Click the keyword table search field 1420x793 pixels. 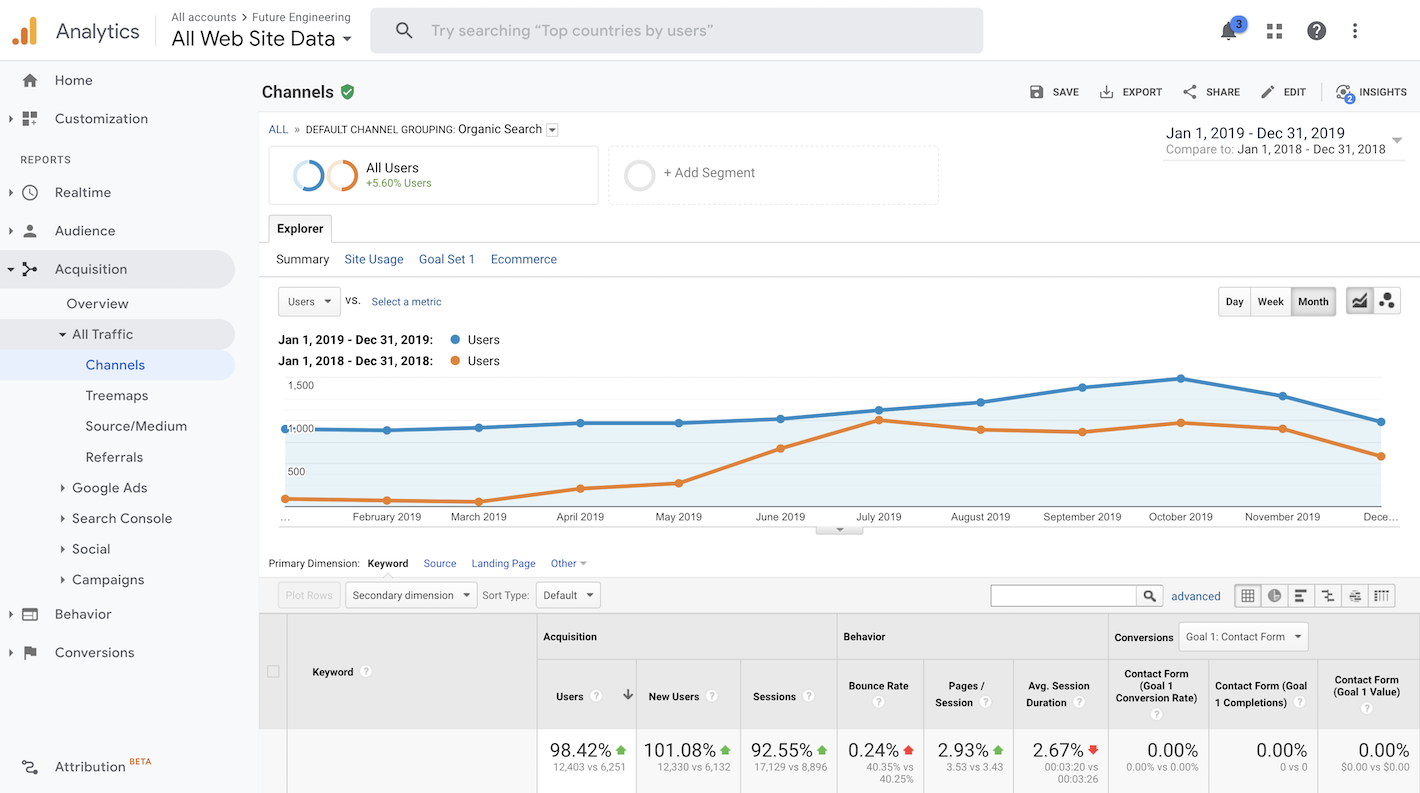click(1063, 596)
